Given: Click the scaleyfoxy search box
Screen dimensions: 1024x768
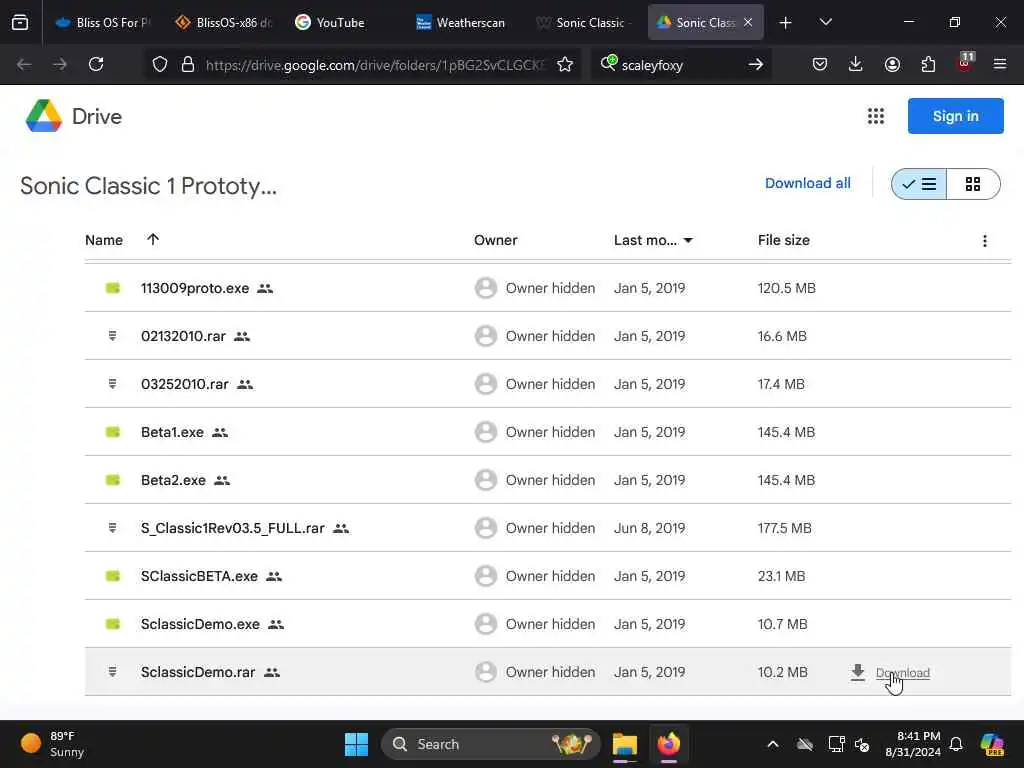Looking at the screenshot, I should pyautogui.click(x=679, y=65).
